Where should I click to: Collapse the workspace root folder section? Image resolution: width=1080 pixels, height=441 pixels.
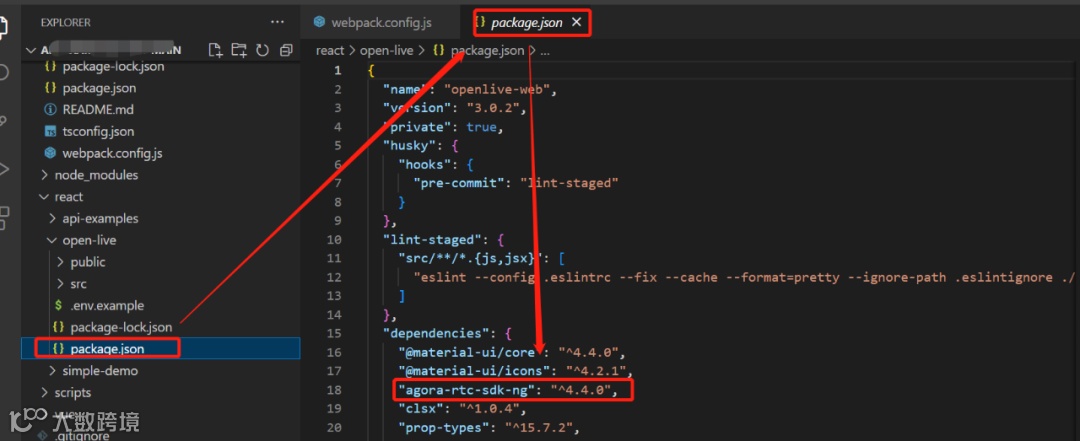pos(30,50)
